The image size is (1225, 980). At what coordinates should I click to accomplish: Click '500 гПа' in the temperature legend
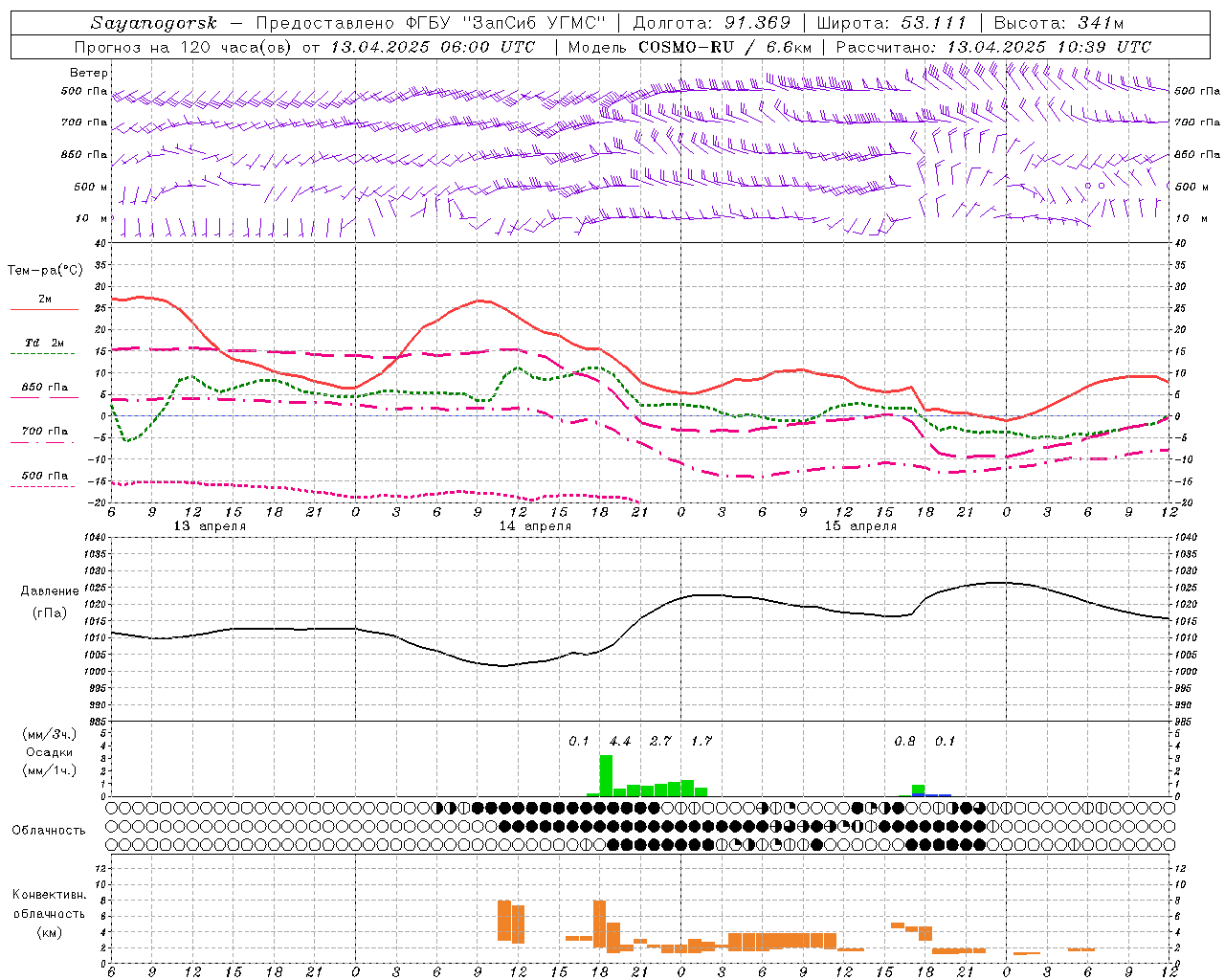45,476
